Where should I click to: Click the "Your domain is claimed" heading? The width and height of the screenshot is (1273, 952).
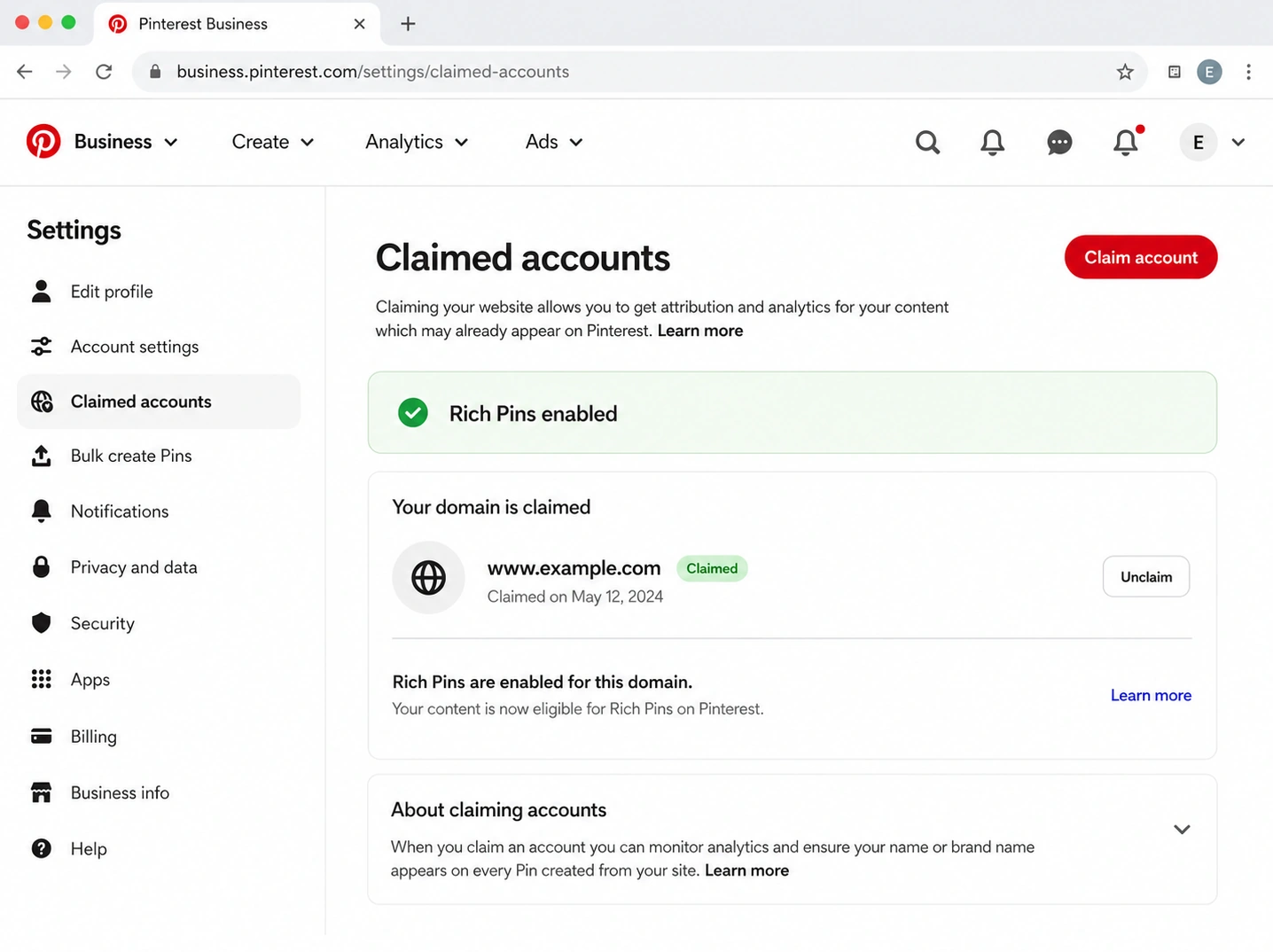click(491, 507)
